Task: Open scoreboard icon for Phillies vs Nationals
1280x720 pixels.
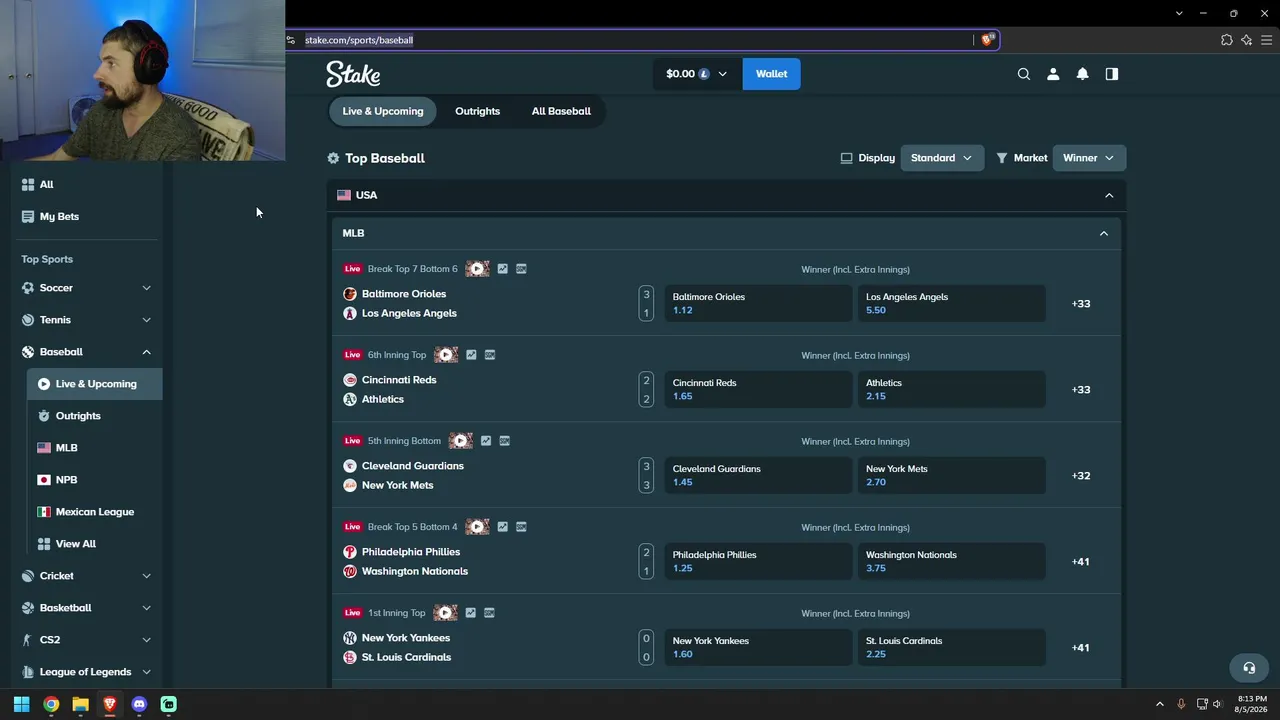Action: [521, 527]
